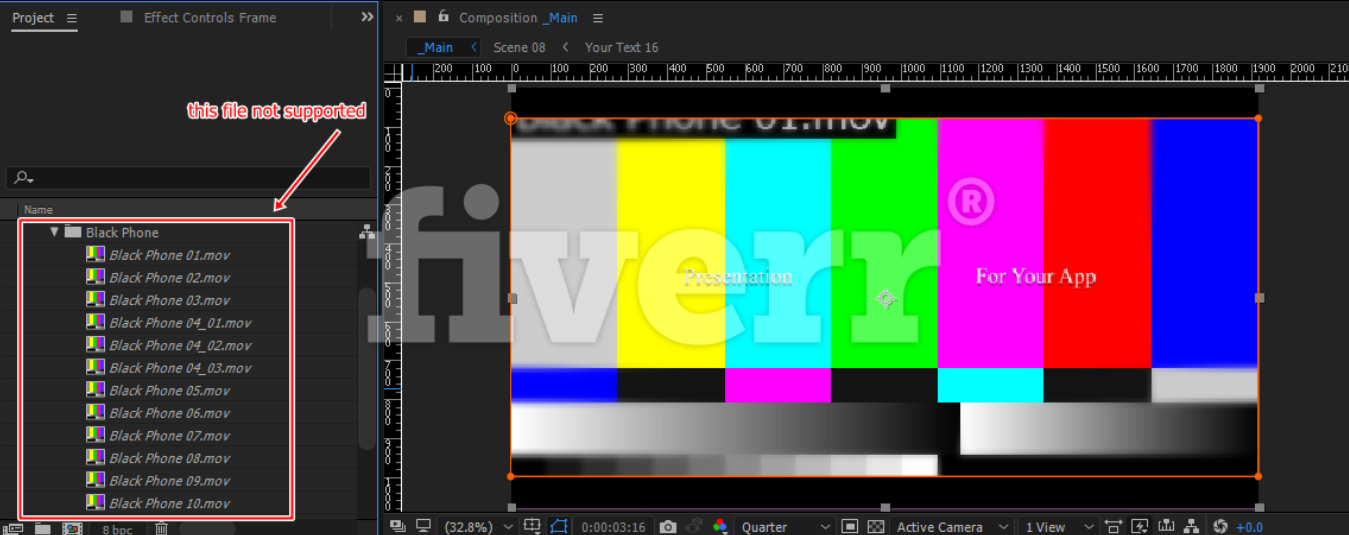Click Primary Viewer monitor icon
Image resolution: width=1349 pixels, height=535 pixels.
(x=423, y=526)
